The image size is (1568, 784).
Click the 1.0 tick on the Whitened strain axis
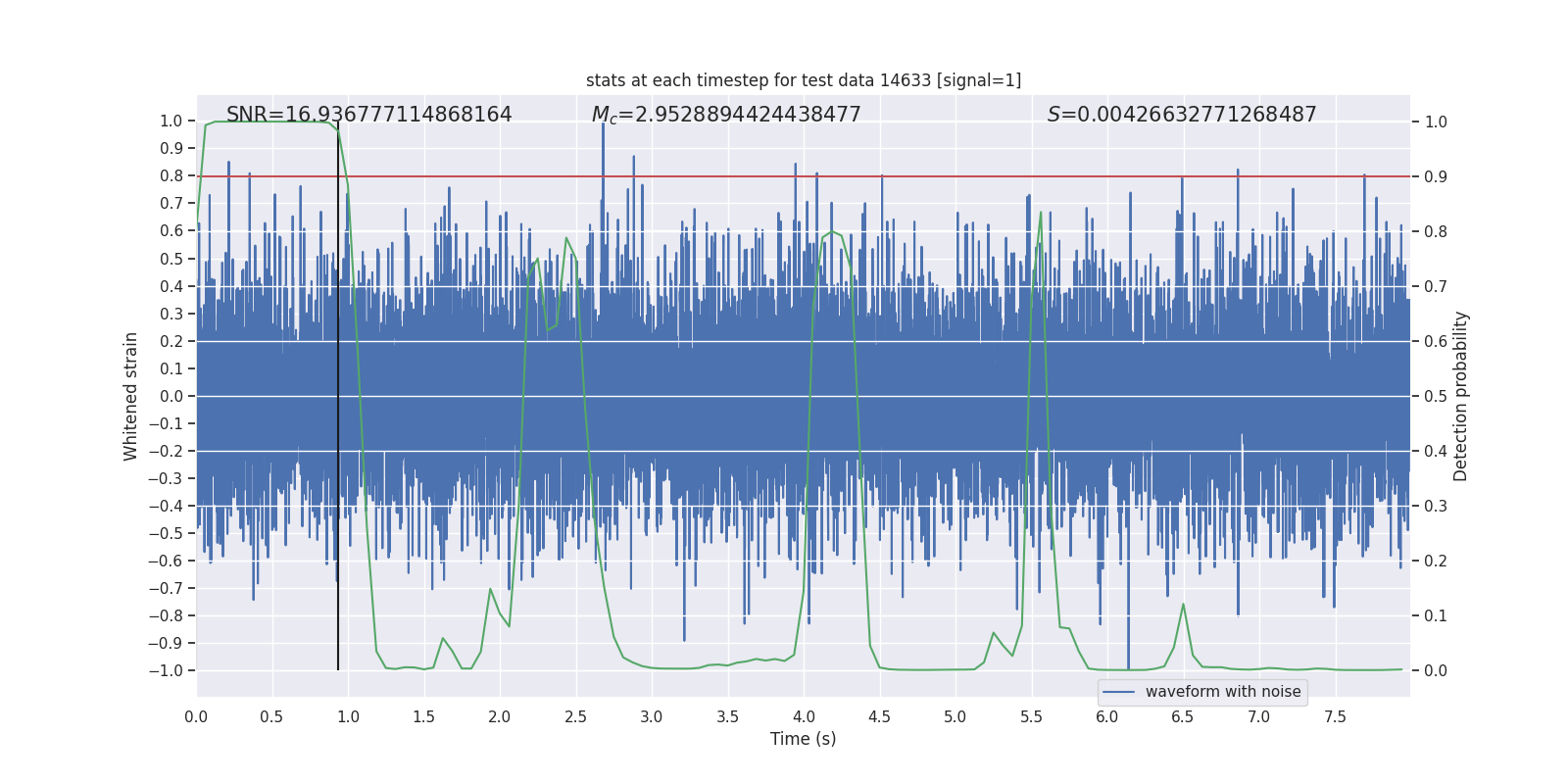pyautogui.click(x=171, y=122)
